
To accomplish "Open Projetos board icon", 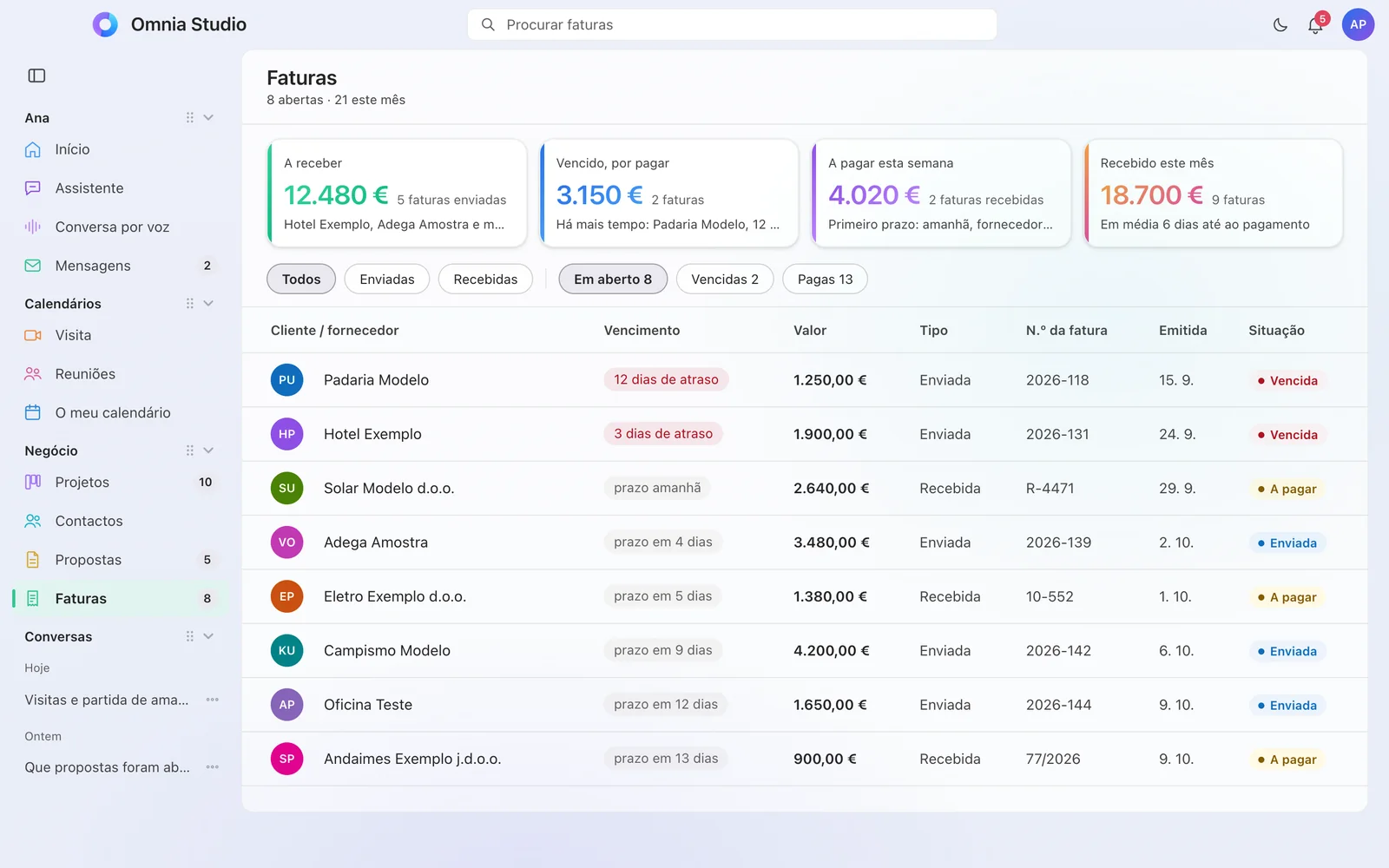I will click(33, 482).
